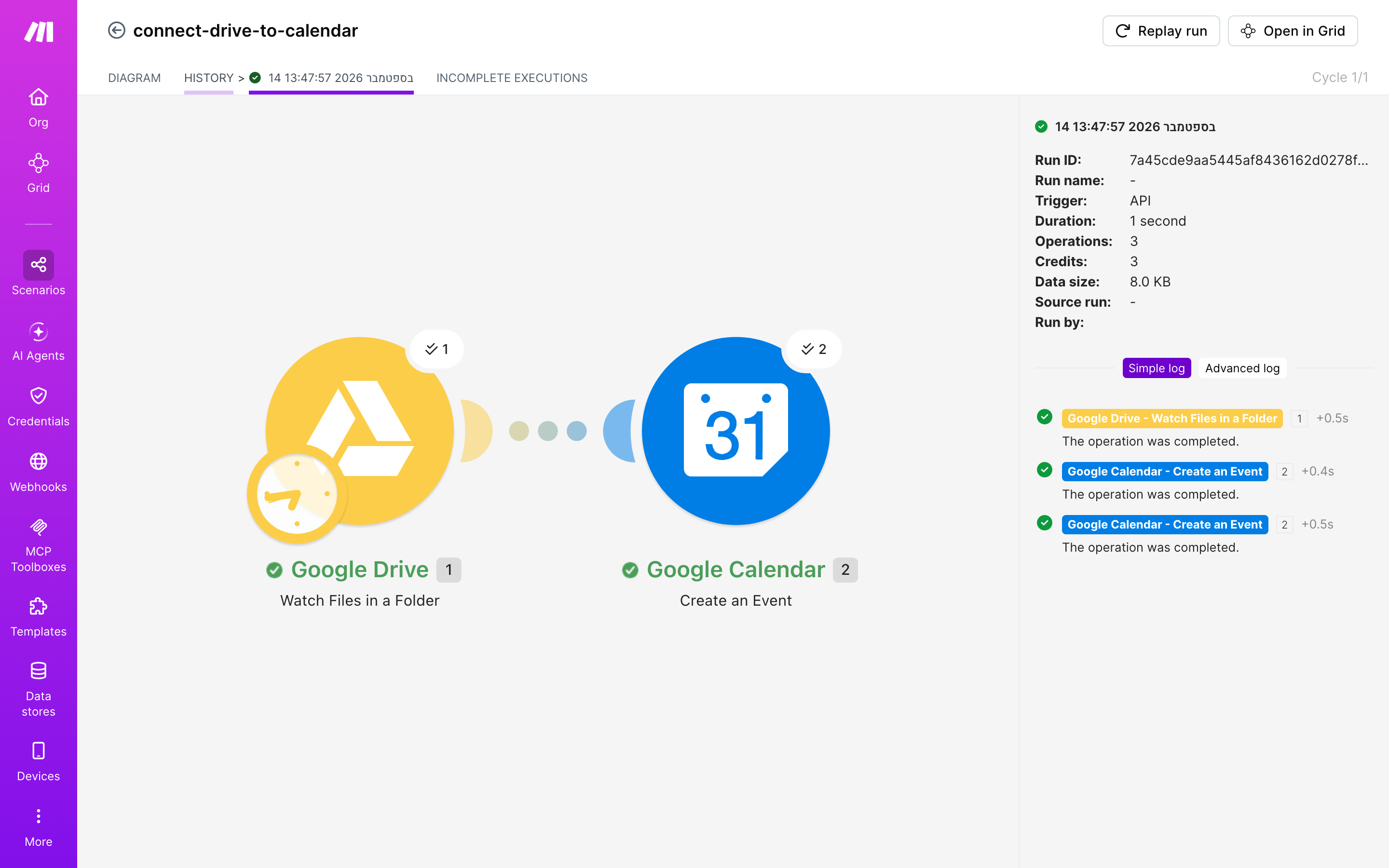The width and height of the screenshot is (1389, 868).
Task: Click the Duration value 1 second
Action: tap(1157, 221)
